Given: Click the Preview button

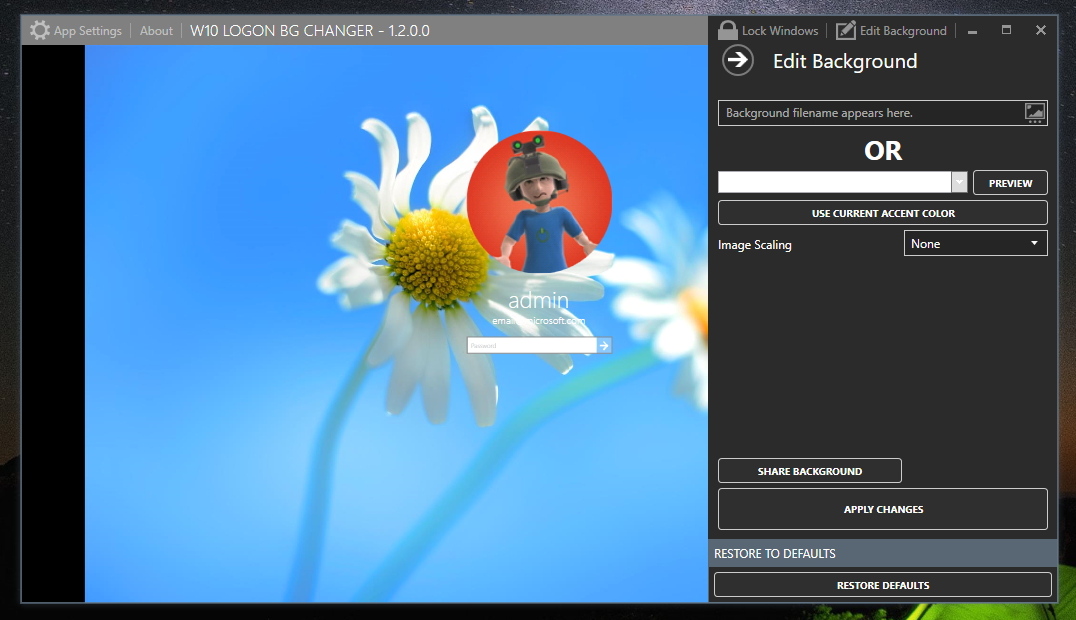Looking at the screenshot, I should [x=1009, y=182].
